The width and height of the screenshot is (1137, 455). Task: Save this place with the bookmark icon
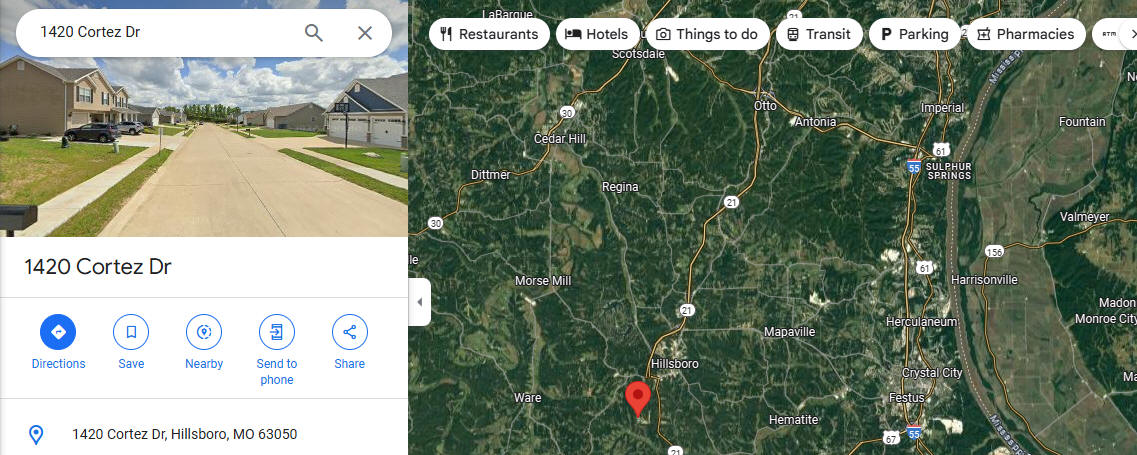coord(131,332)
